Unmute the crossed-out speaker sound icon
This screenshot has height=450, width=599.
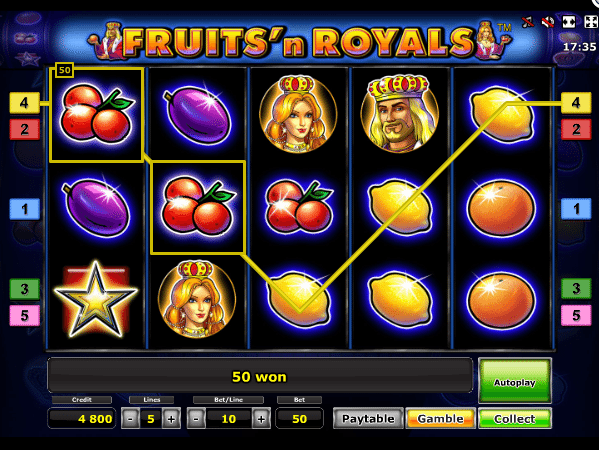(548, 22)
